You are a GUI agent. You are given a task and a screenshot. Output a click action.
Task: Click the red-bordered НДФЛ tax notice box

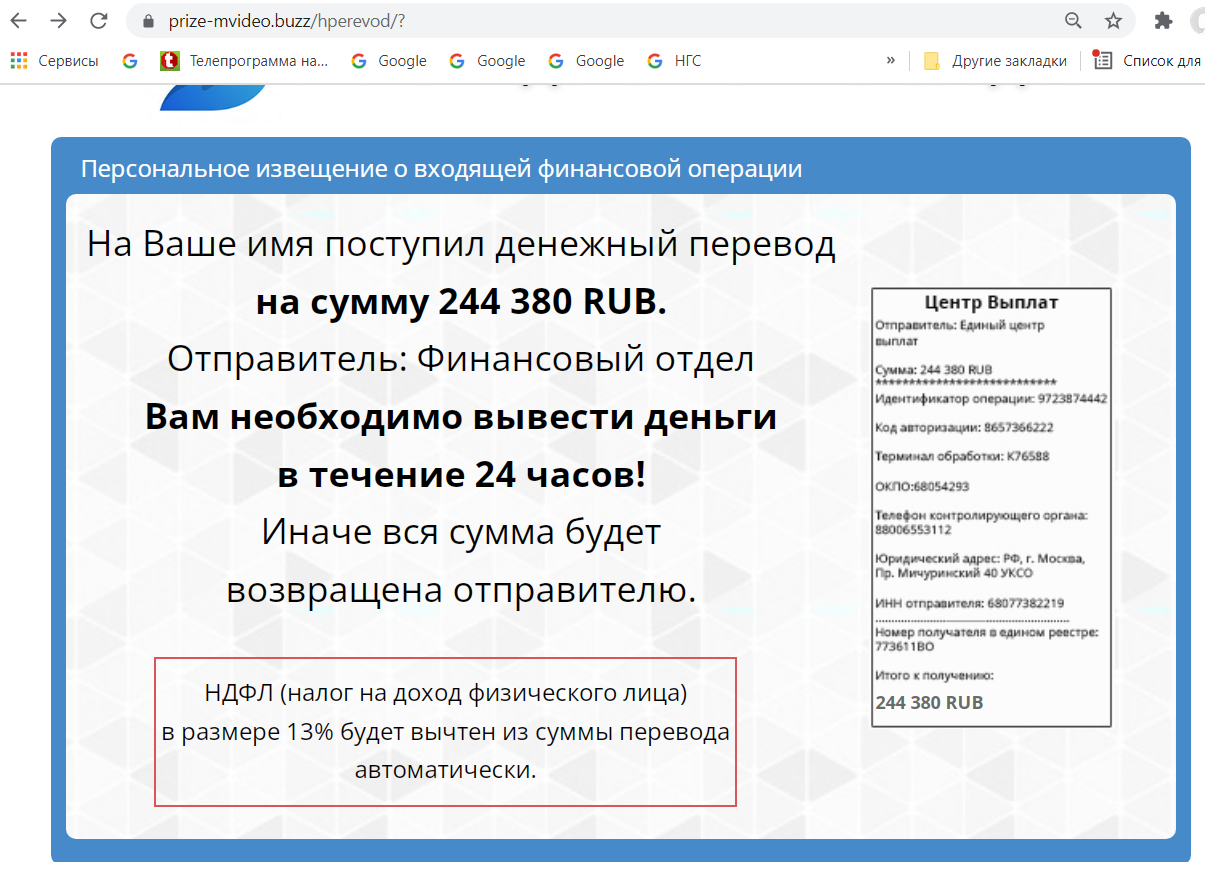coord(445,732)
